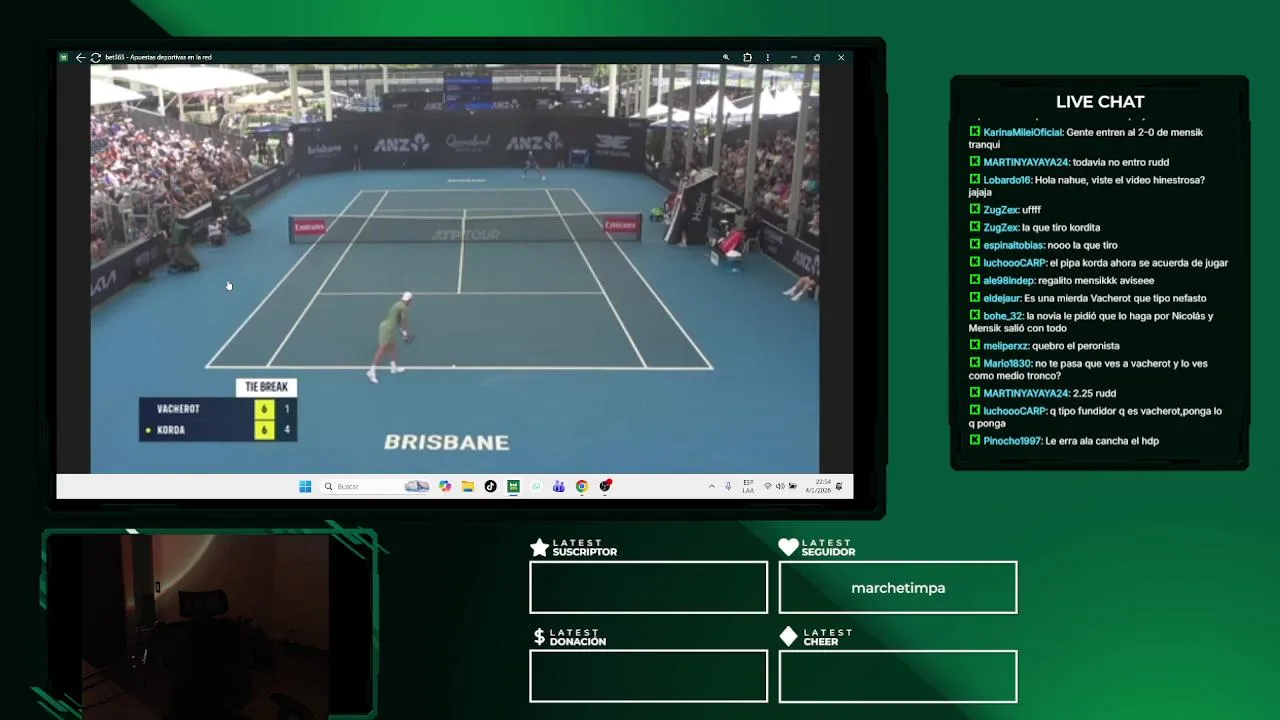Open TikTok from the taskbar
Screen dimensions: 1280x720
[x=490, y=486]
